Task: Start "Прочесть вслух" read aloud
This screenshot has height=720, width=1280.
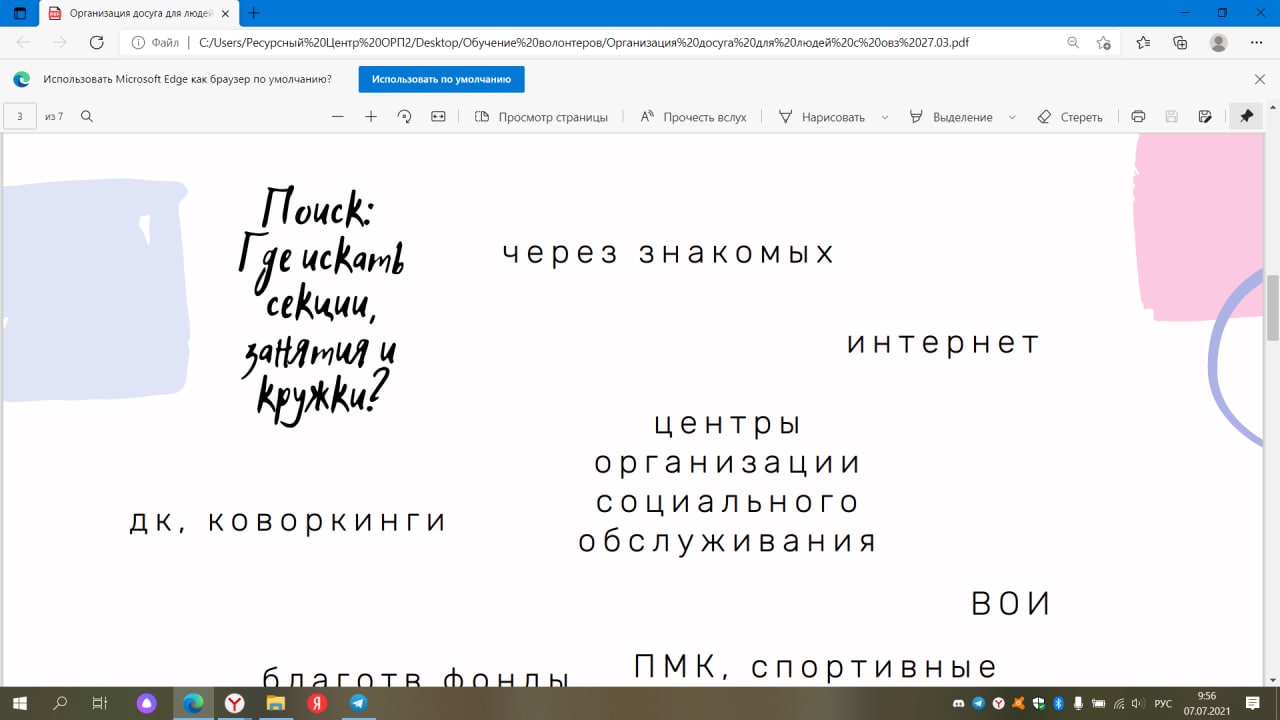Action: pyautogui.click(x=693, y=116)
